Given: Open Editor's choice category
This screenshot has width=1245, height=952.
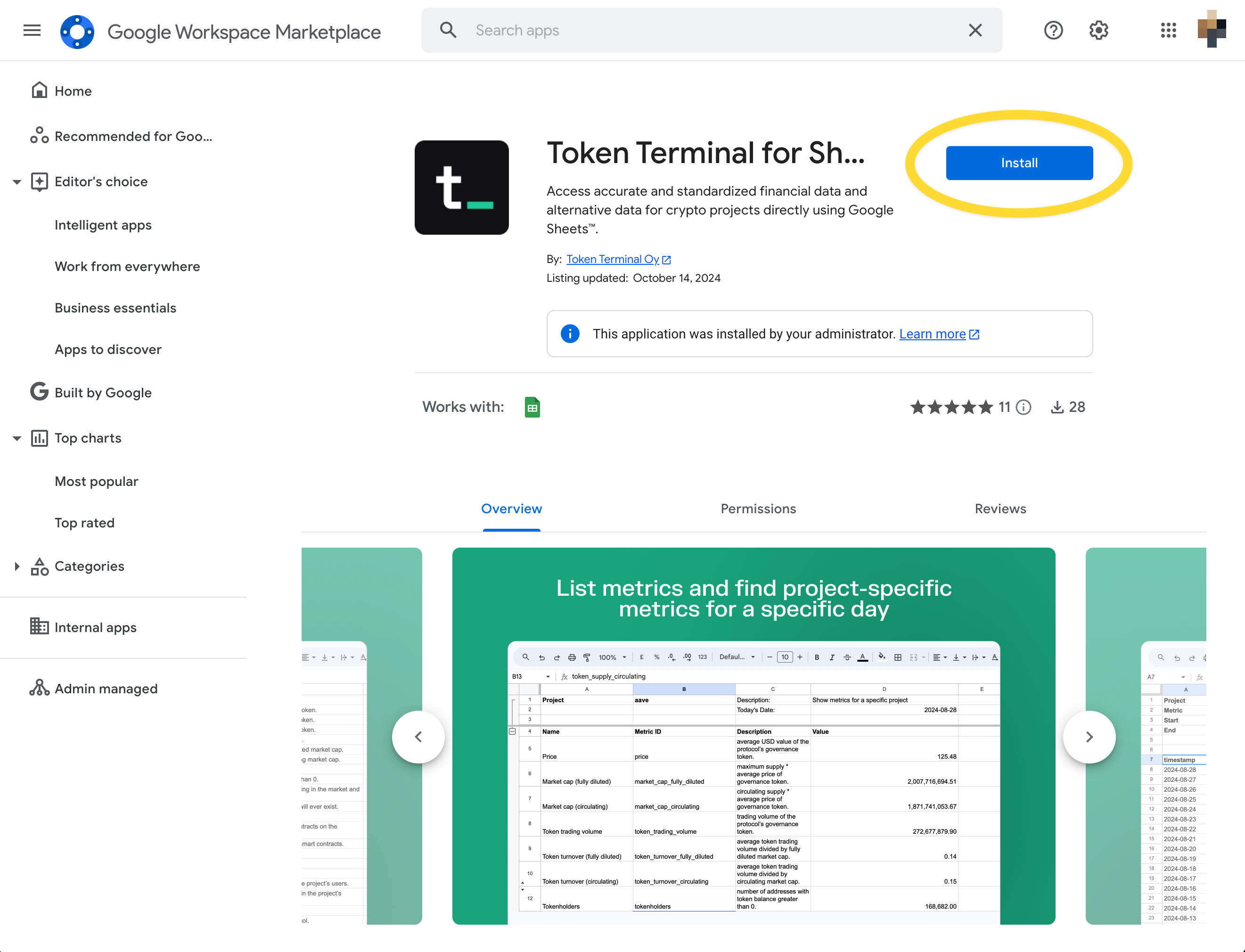Looking at the screenshot, I should 101,181.
